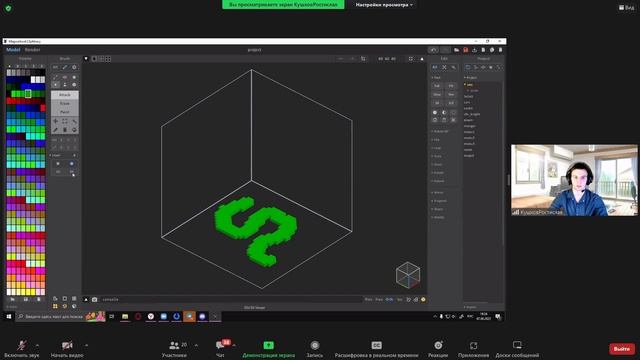Open the Вид view menu

click(x=627, y=7)
